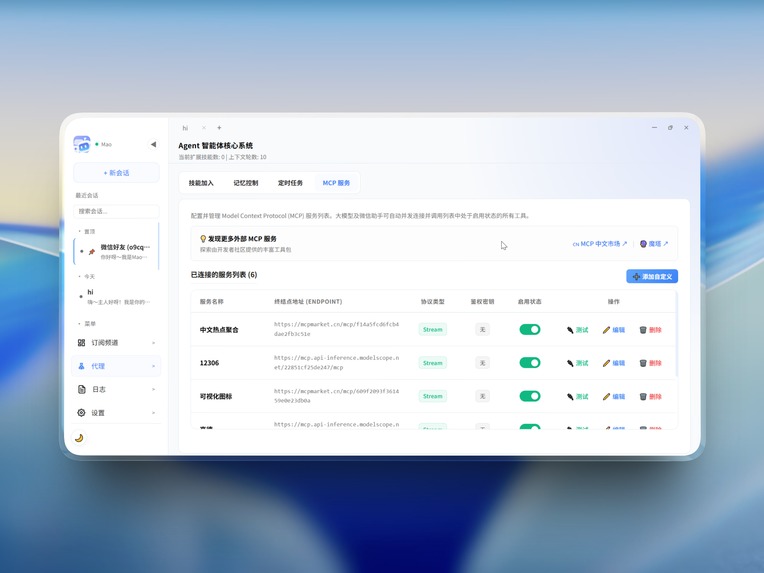Click the Agent 智能体核心系统 title

[215, 145]
